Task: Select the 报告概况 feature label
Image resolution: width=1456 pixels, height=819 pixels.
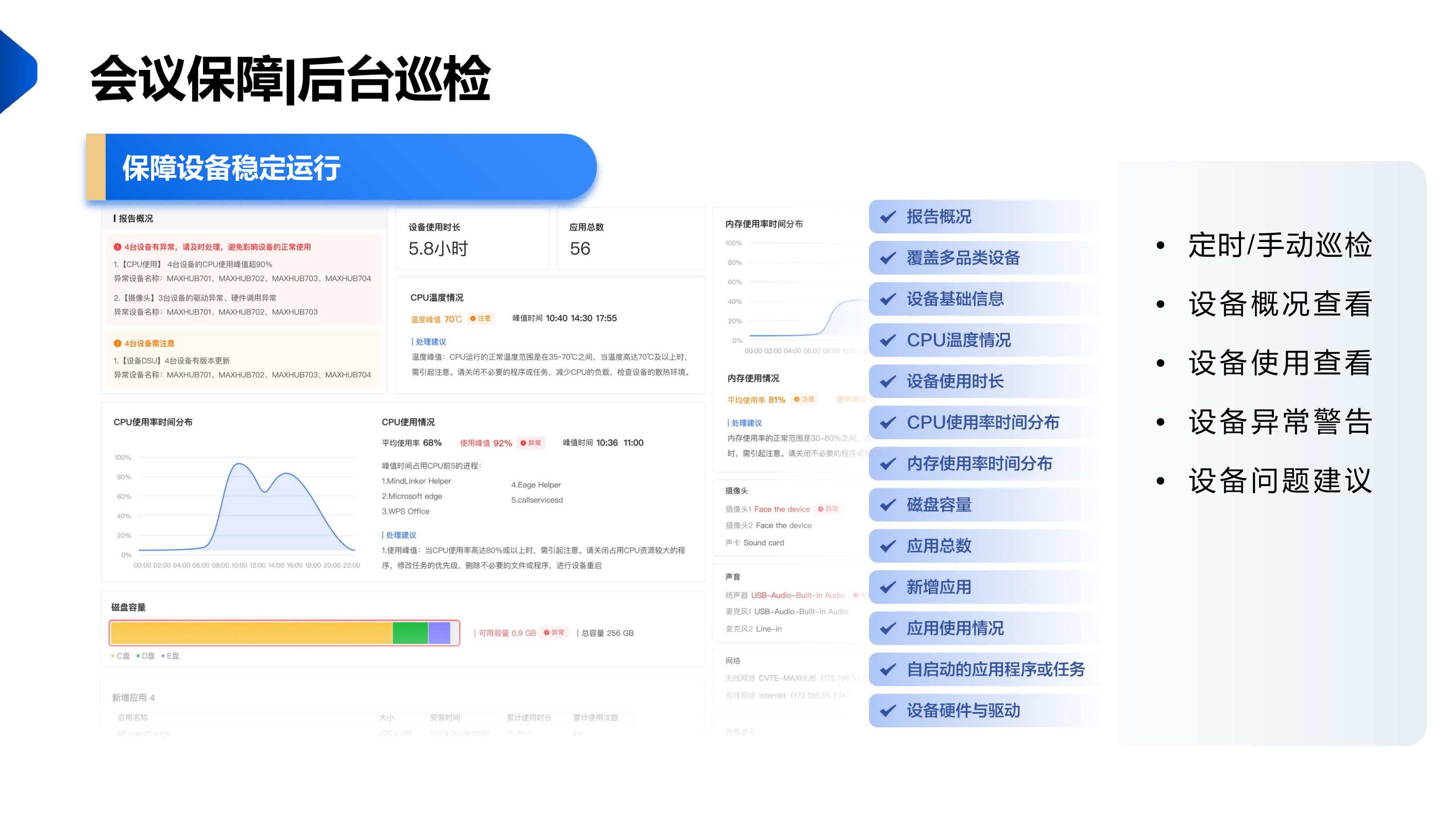Action: [x=939, y=217]
